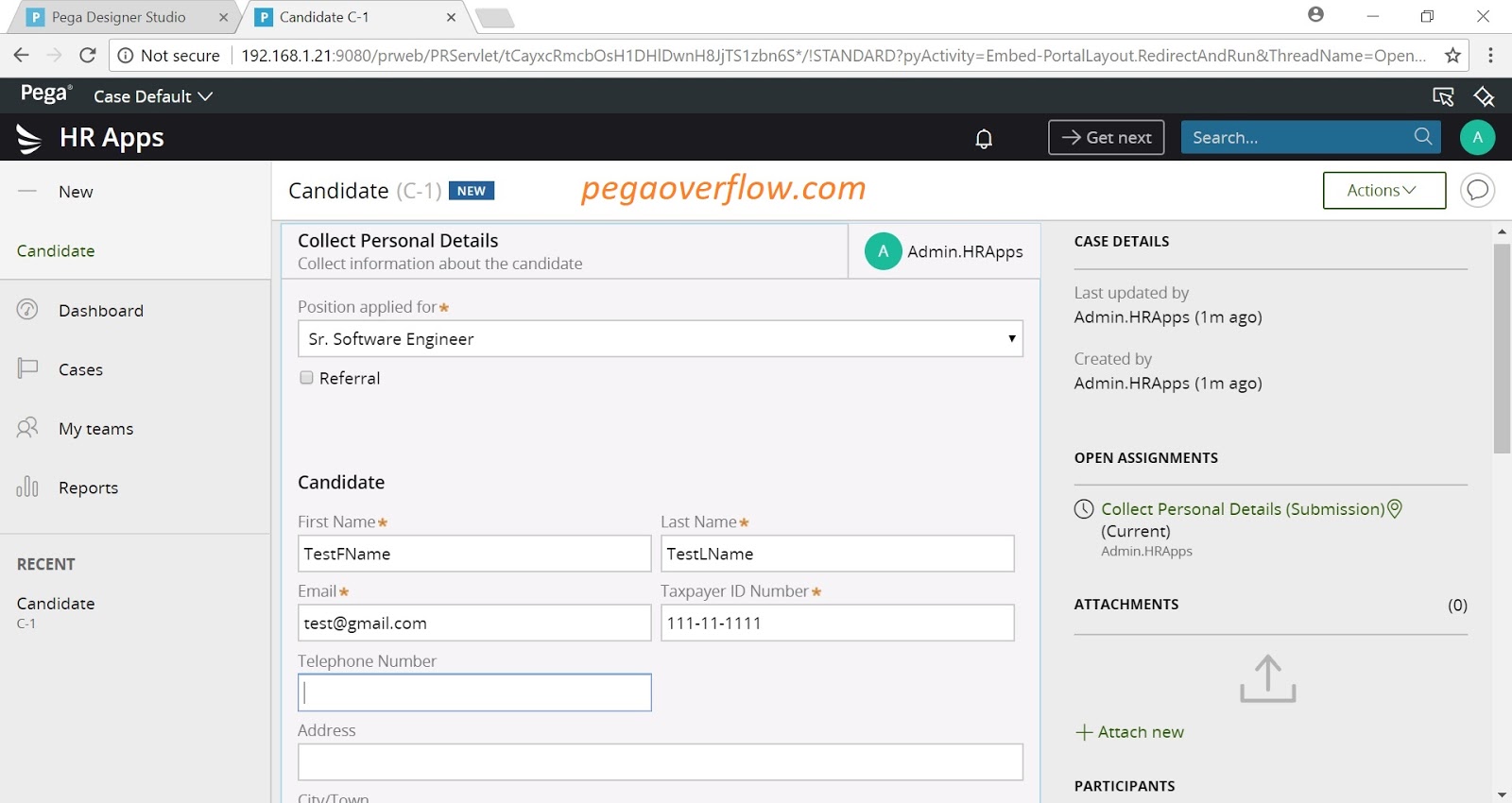Open a new browser tab
The image size is (1512, 803).
coord(494,18)
